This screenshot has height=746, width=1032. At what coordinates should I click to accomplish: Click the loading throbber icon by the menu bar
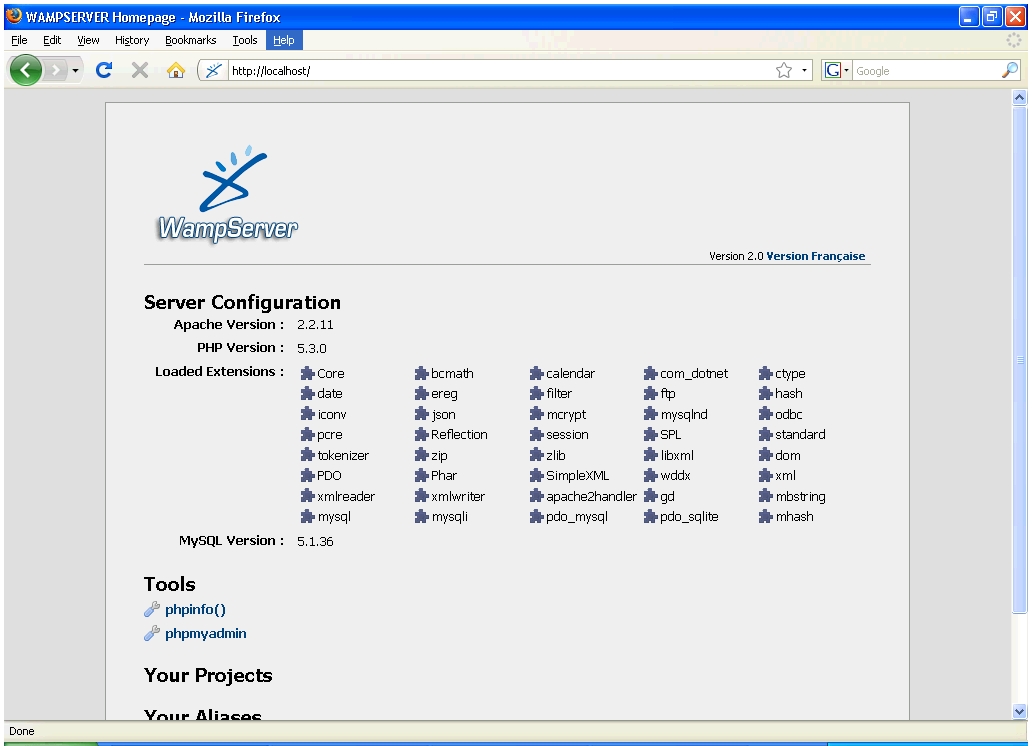click(x=1014, y=40)
